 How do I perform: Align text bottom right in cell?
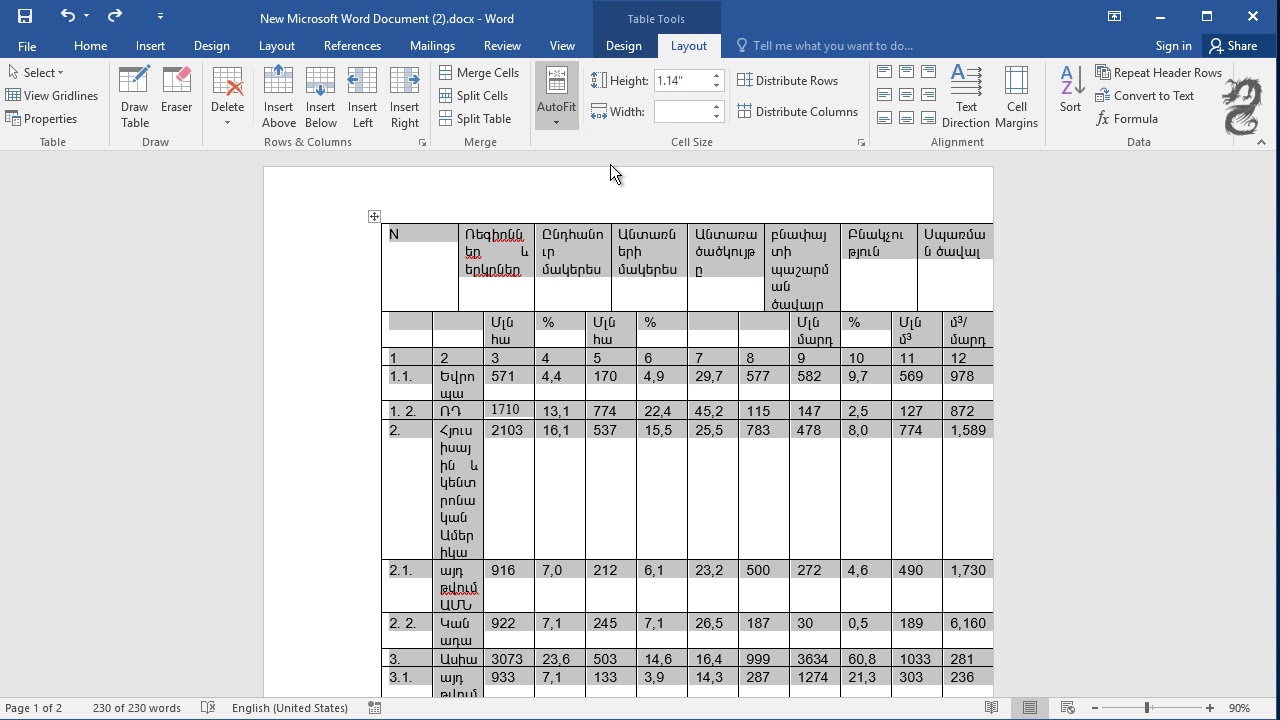pos(928,118)
